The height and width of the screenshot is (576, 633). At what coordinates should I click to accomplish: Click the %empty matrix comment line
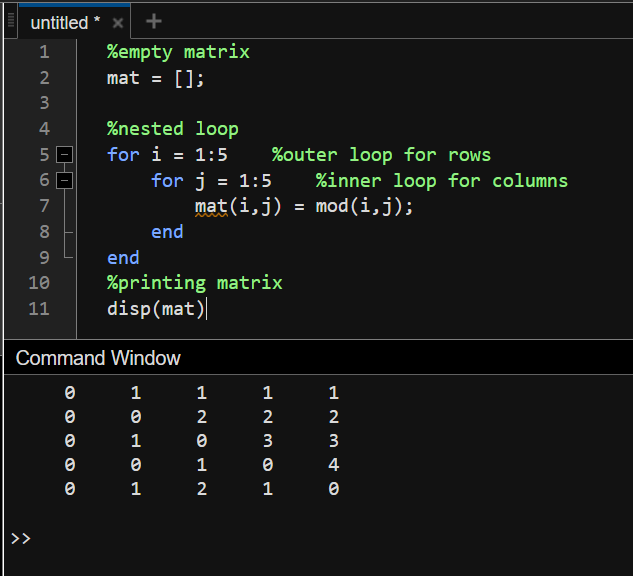tap(178, 52)
